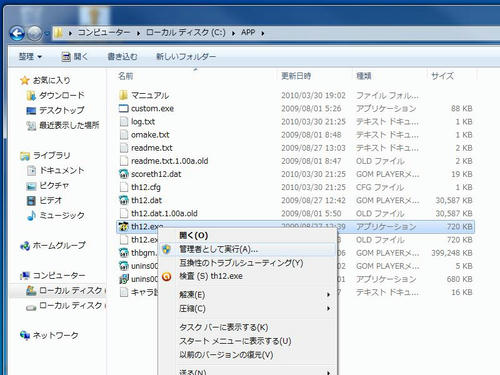Click the orange scan icon next to 検査 (S)
This screenshot has width=500, height=375.
pyautogui.click(x=167, y=276)
